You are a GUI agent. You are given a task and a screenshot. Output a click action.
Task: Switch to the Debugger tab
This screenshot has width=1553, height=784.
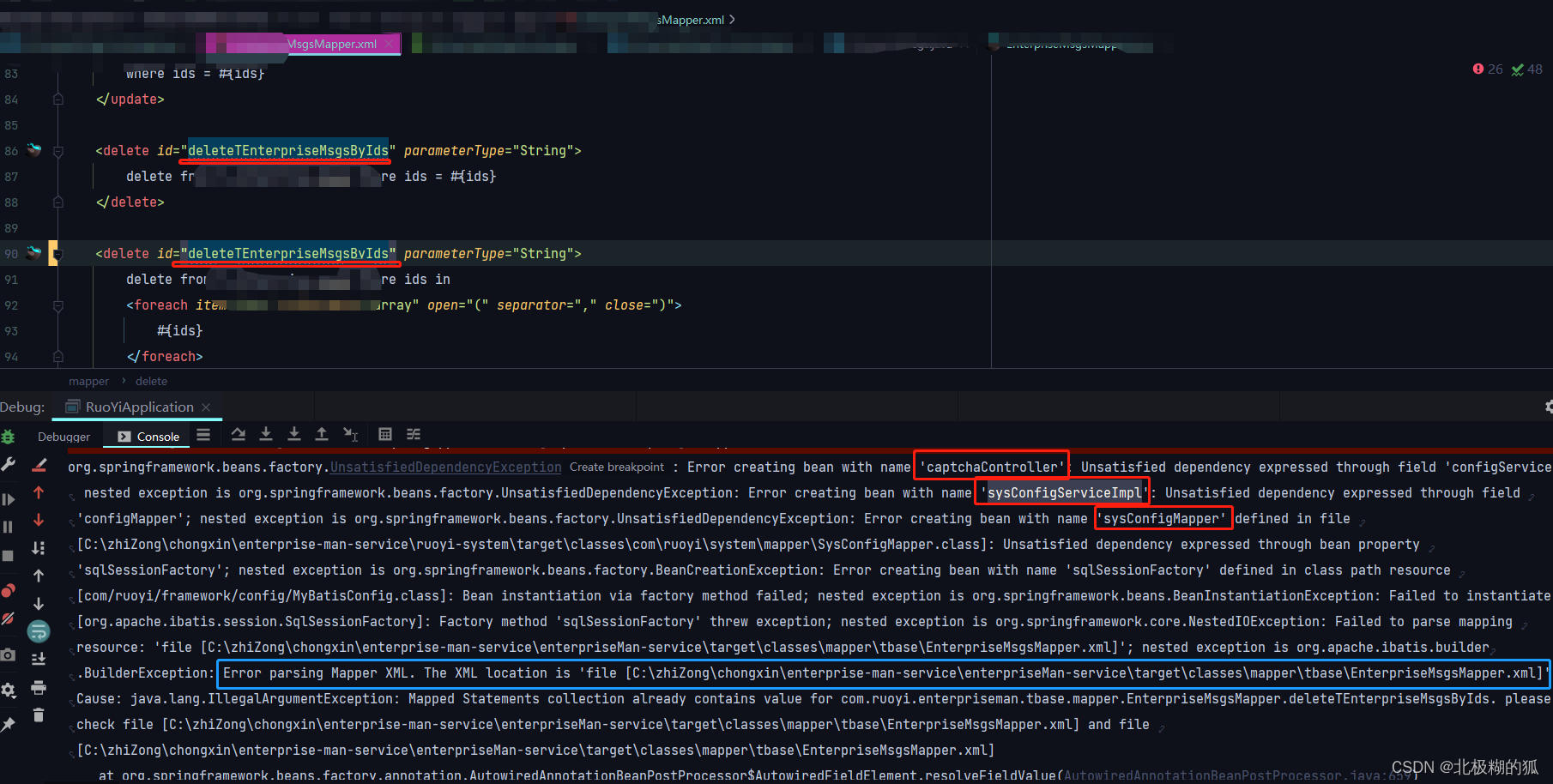(63, 437)
